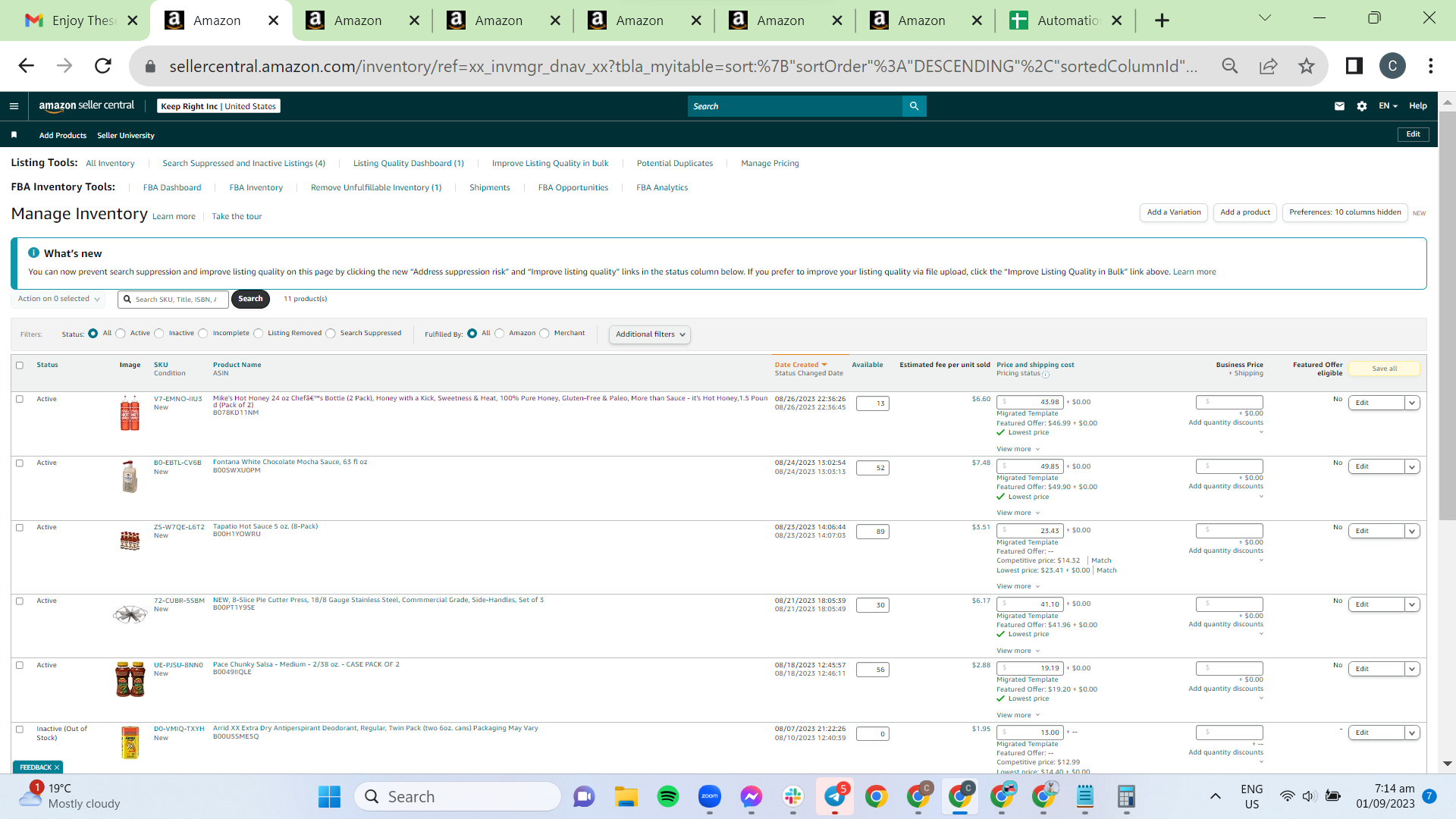
Task: Open the Action on 0 selected dropdown
Action: pyautogui.click(x=58, y=299)
